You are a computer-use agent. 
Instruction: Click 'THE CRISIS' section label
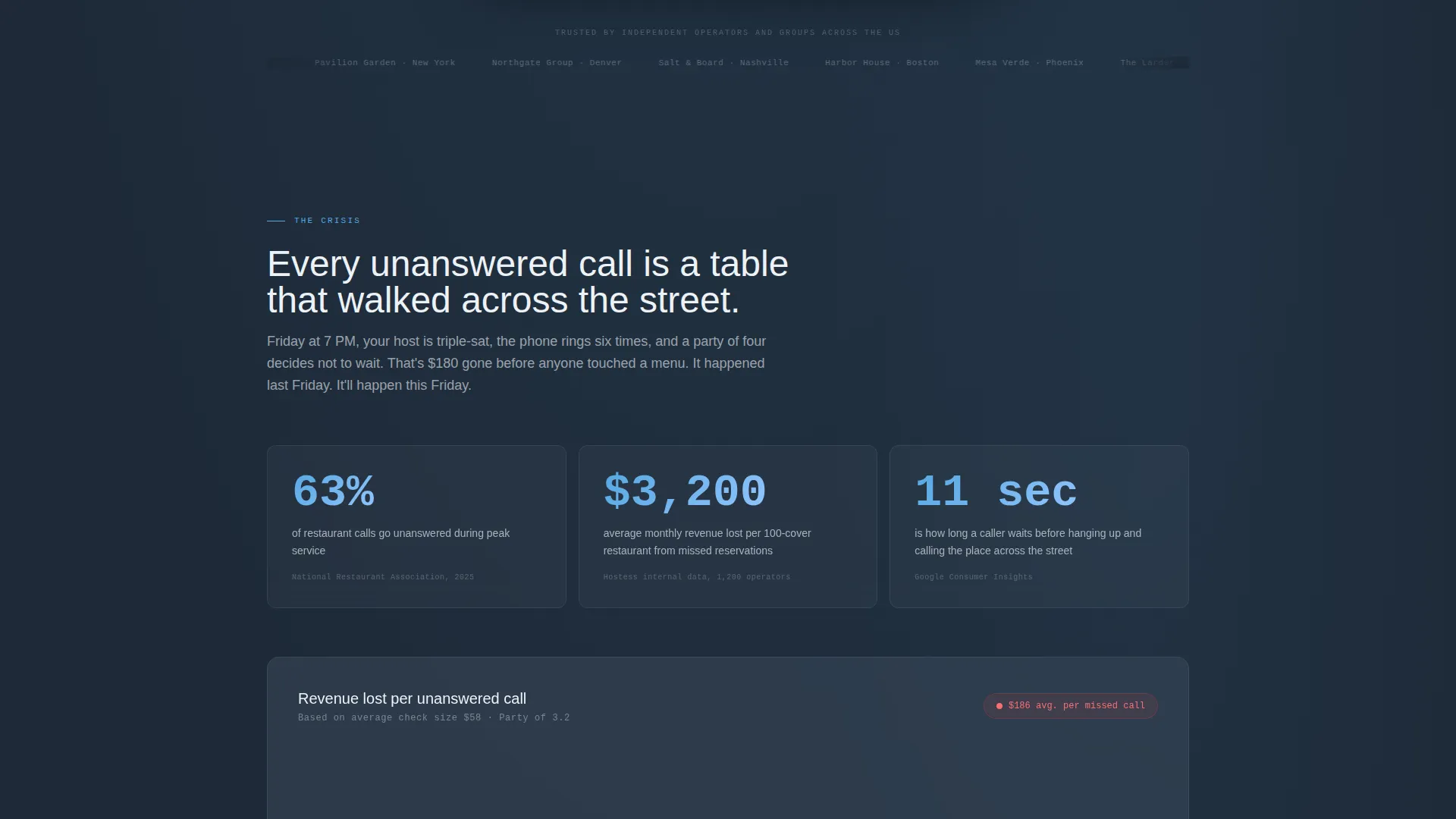coord(327,221)
